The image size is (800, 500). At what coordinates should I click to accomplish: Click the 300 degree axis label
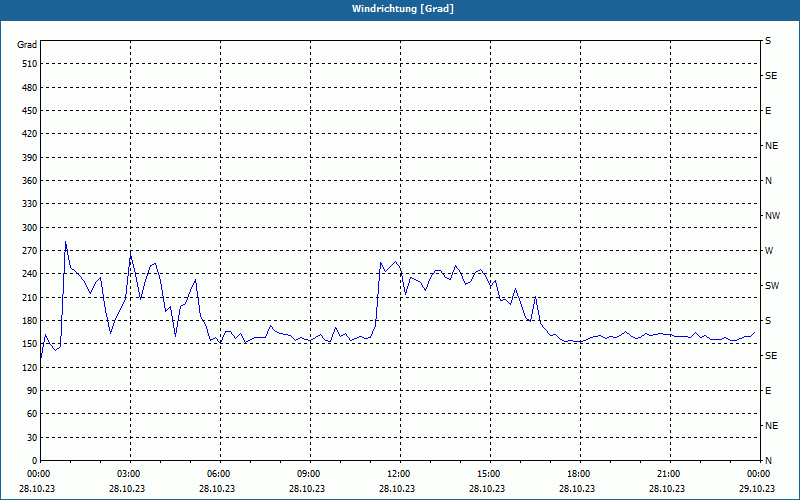point(30,227)
